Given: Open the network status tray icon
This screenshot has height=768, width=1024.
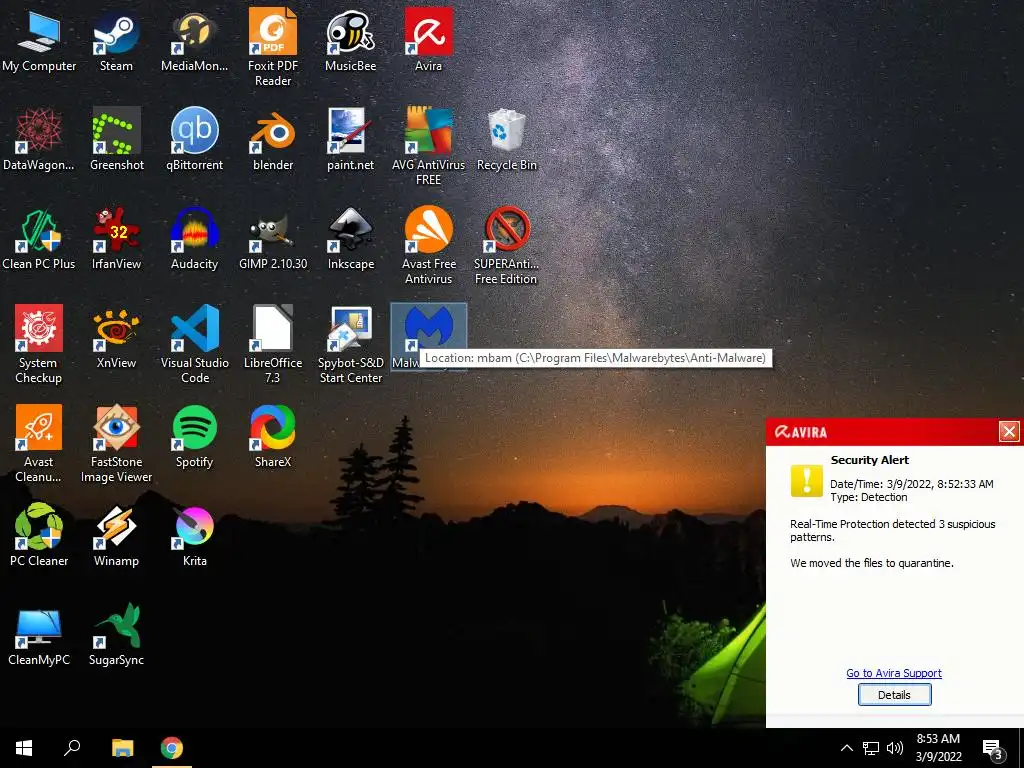Looking at the screenshot, I should pyautogui.click(x=871, y=748).
